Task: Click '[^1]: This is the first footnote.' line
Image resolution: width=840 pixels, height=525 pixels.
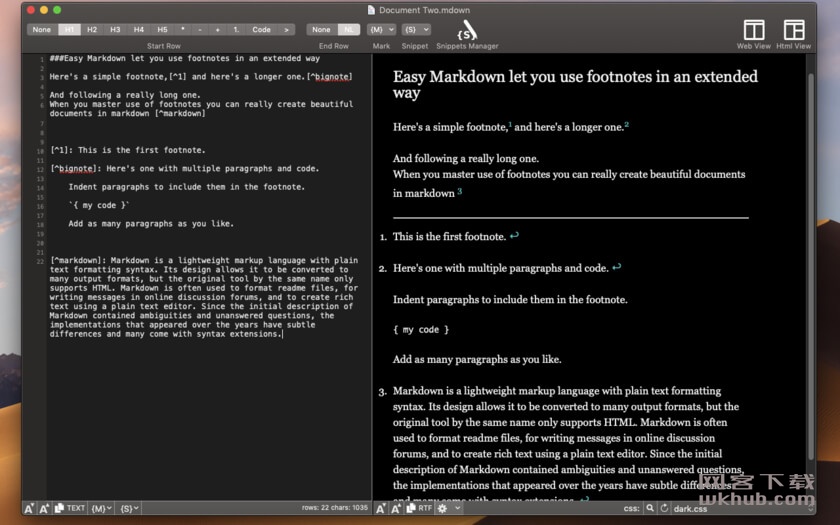Action: click(128, 150)
